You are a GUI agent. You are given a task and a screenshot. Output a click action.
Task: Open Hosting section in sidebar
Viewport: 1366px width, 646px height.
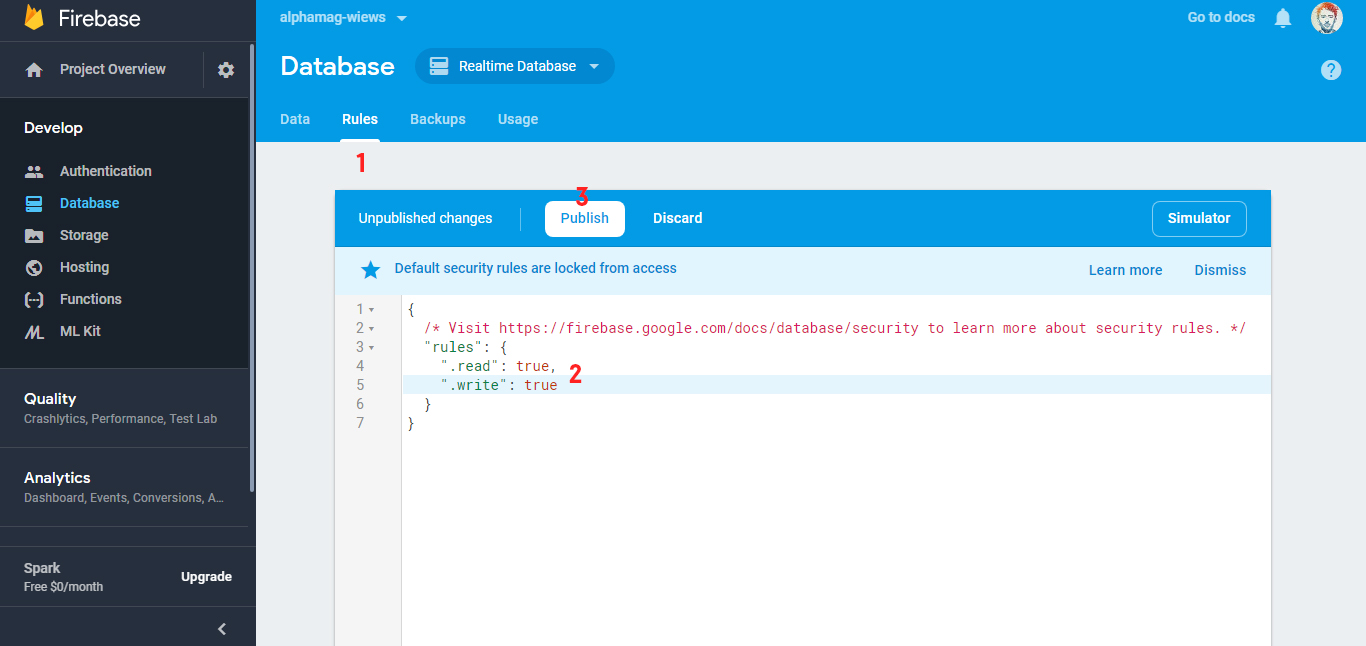click(x=85, y=267)
